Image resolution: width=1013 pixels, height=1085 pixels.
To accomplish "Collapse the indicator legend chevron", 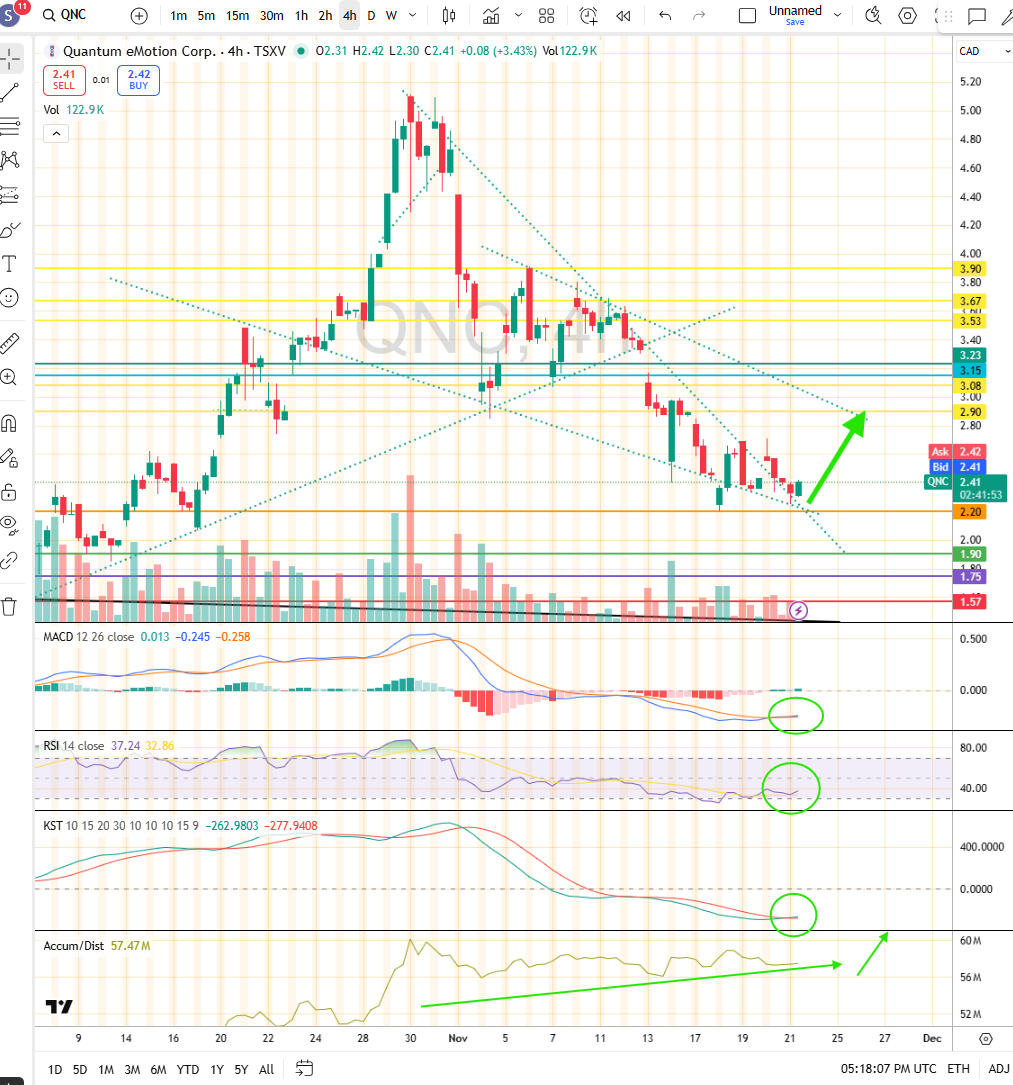I will 55,134.
